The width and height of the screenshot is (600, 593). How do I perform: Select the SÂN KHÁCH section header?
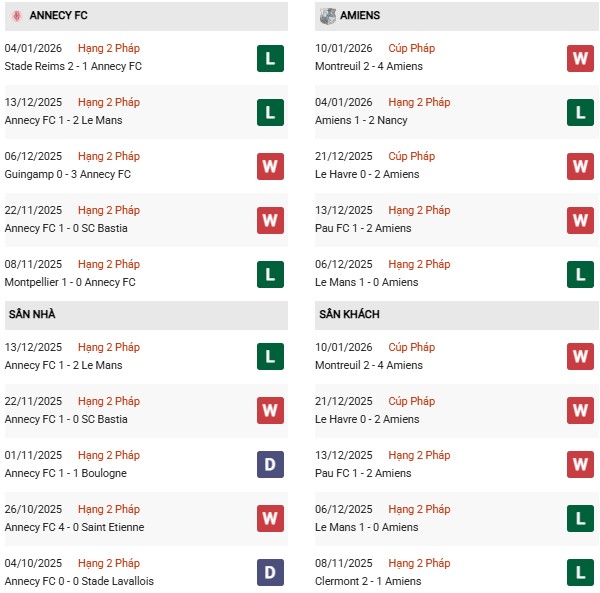349,315
